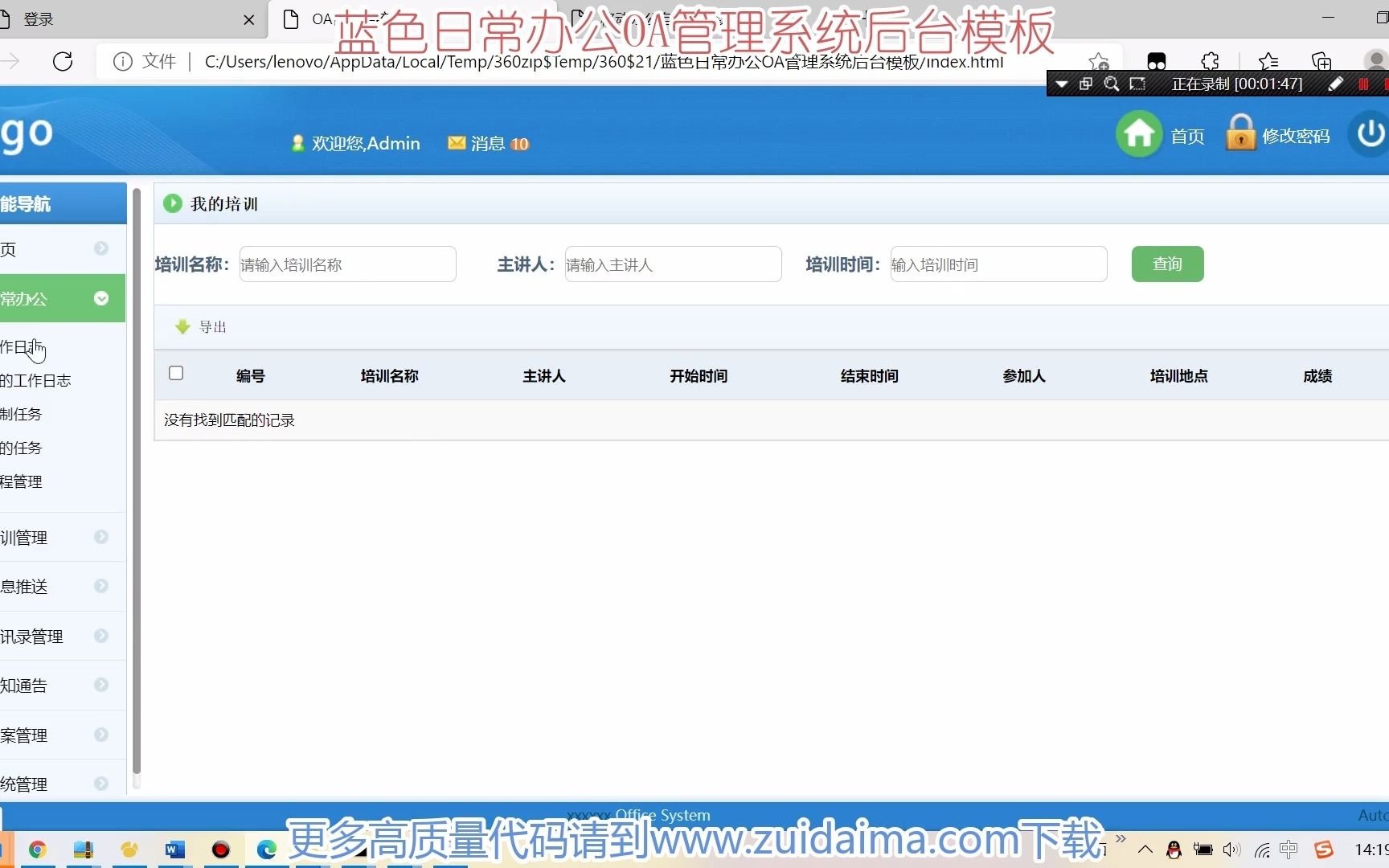Click inside the 培训名称 input field
This screenshot has width=1389, height=868.
pos(347,264)
